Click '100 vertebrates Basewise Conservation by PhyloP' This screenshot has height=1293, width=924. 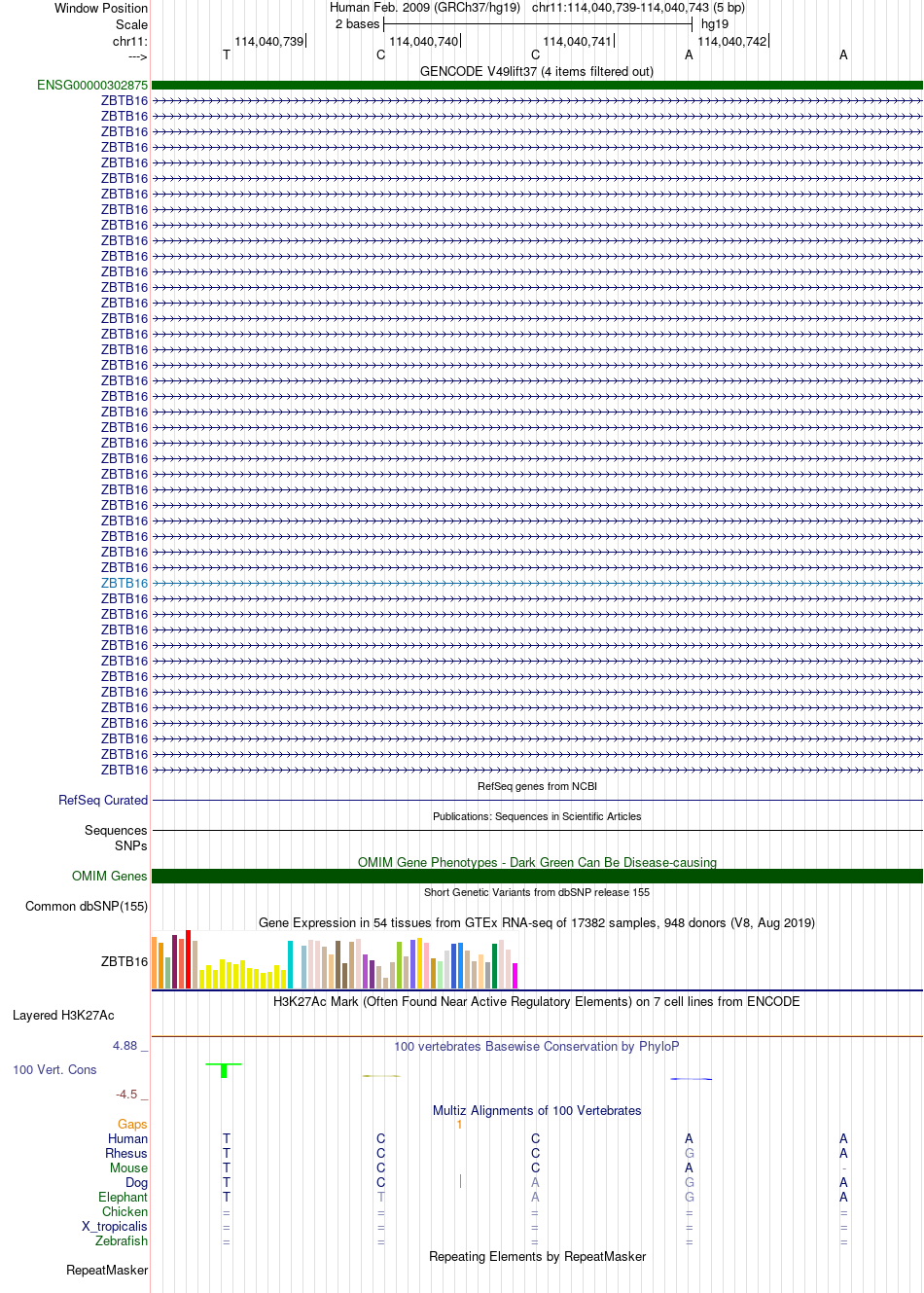point(537,1047)
